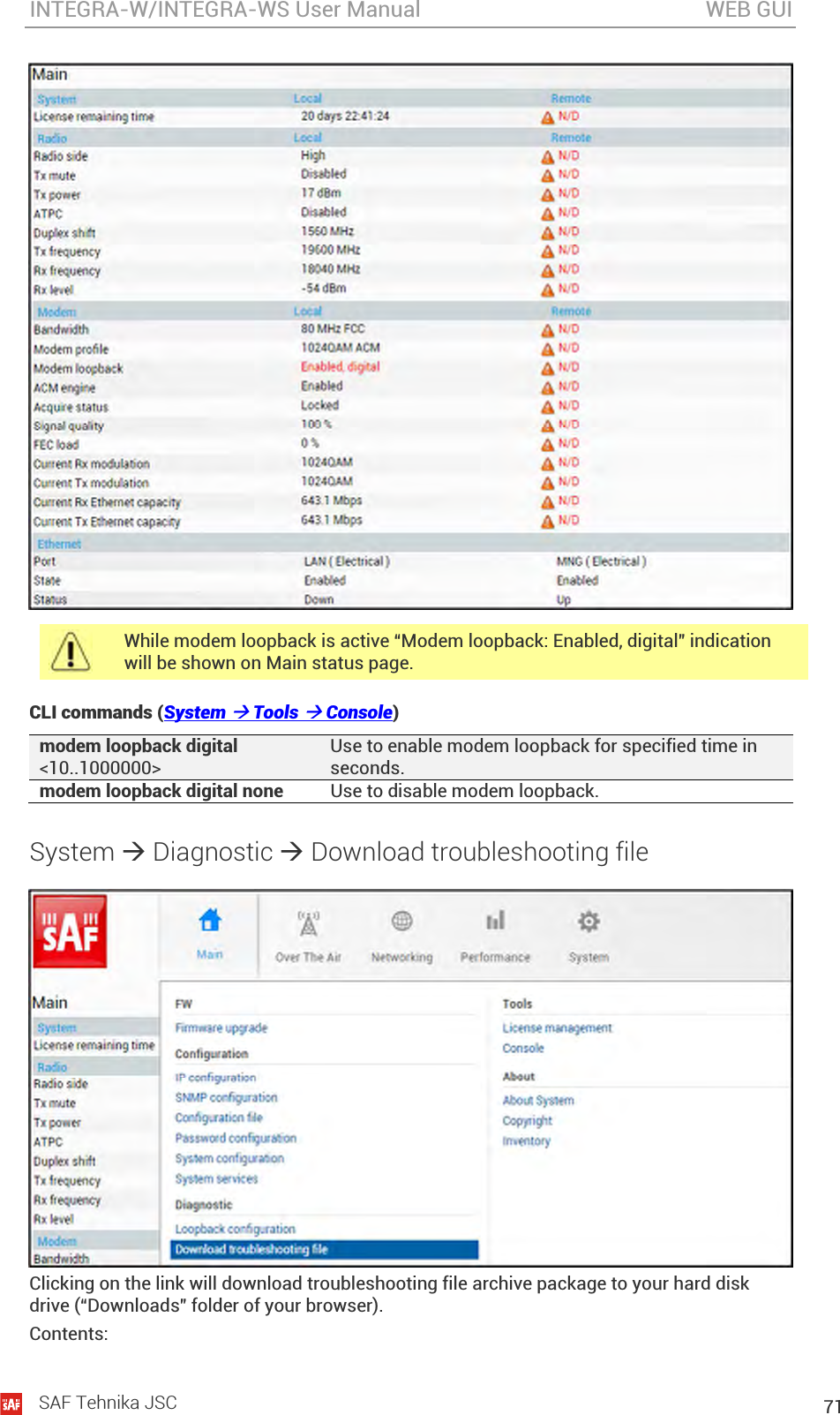840x1415 pixels.
Task: Select highlighted Download troubleshooting file entry
Action: coord(324,1250)
